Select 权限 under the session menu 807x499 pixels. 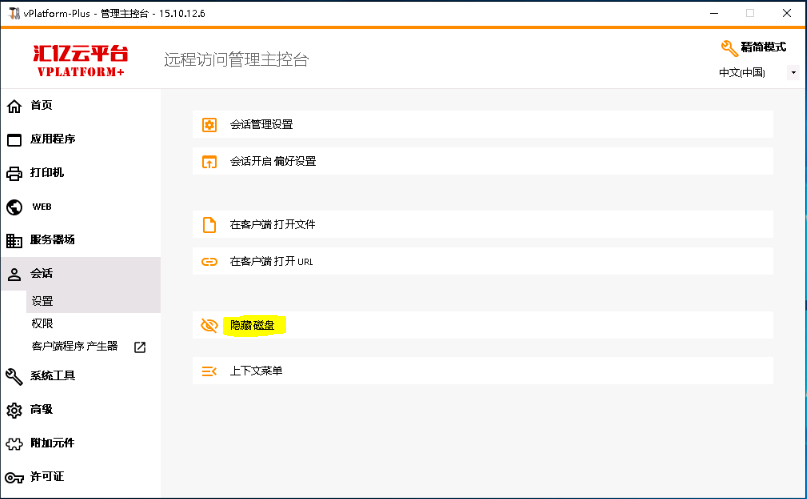pyautogui.click(x=42, y=324)
